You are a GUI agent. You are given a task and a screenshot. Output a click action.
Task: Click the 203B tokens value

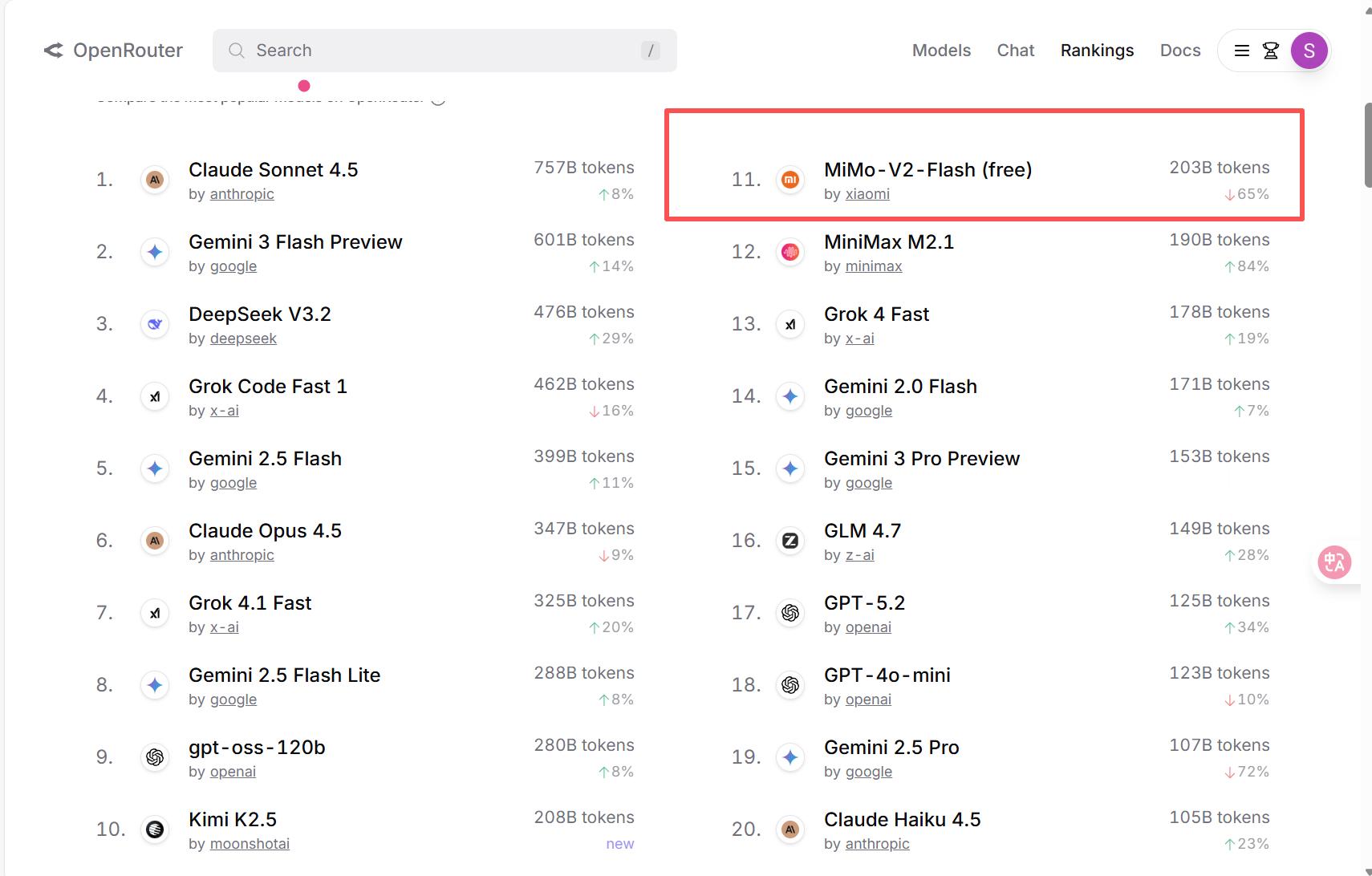tap(1220, 168)
